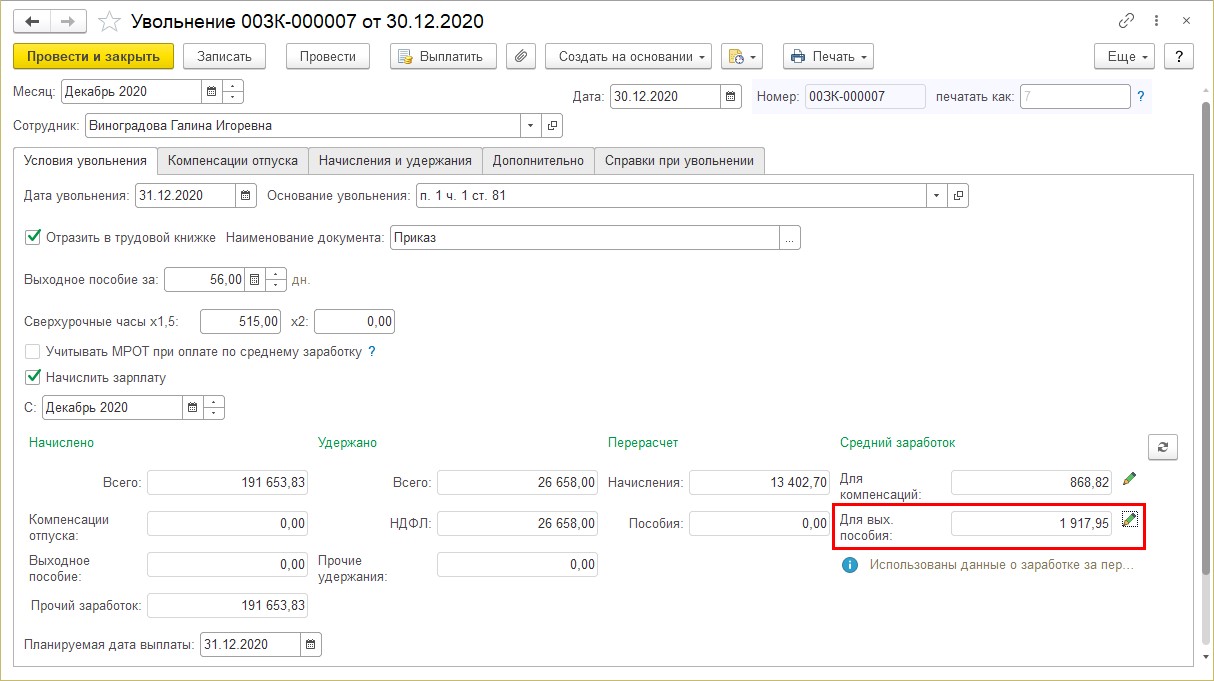Click the Номер field 003К-000007
Image resolution: width=1214 pixels, height=681 pixels.
point(865,97)
